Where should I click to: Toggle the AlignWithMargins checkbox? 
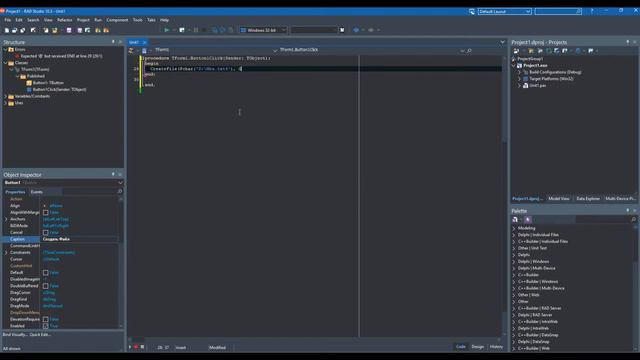pyautogui.click(x=46, y=213)
